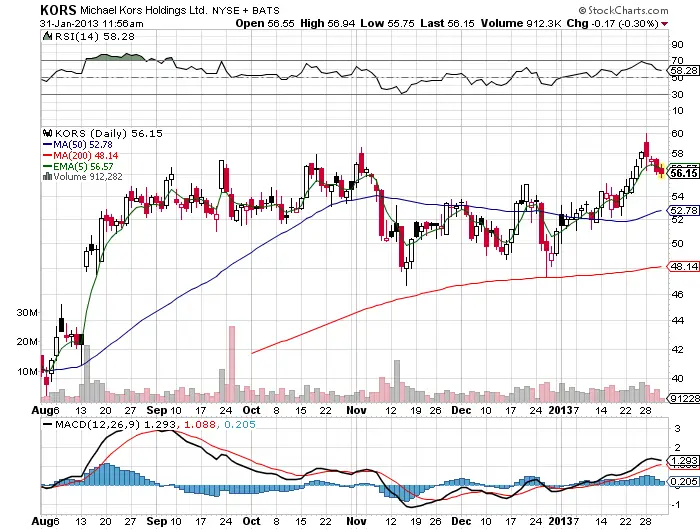The height and width of the screenshot is (530, 700).
Task: Click the 20M volume scale label
Action: click(27, 342)
